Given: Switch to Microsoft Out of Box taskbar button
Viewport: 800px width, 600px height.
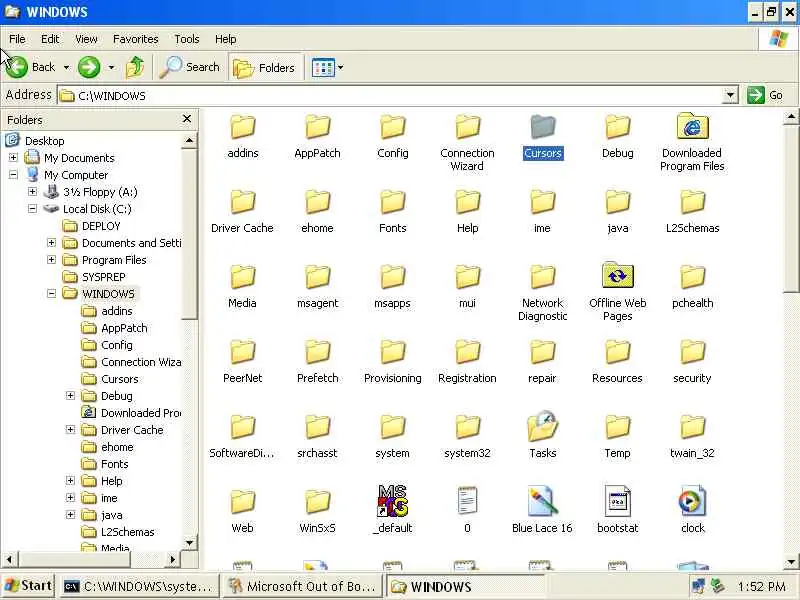Looking at the screenshot, I should [x=302, y=586].
